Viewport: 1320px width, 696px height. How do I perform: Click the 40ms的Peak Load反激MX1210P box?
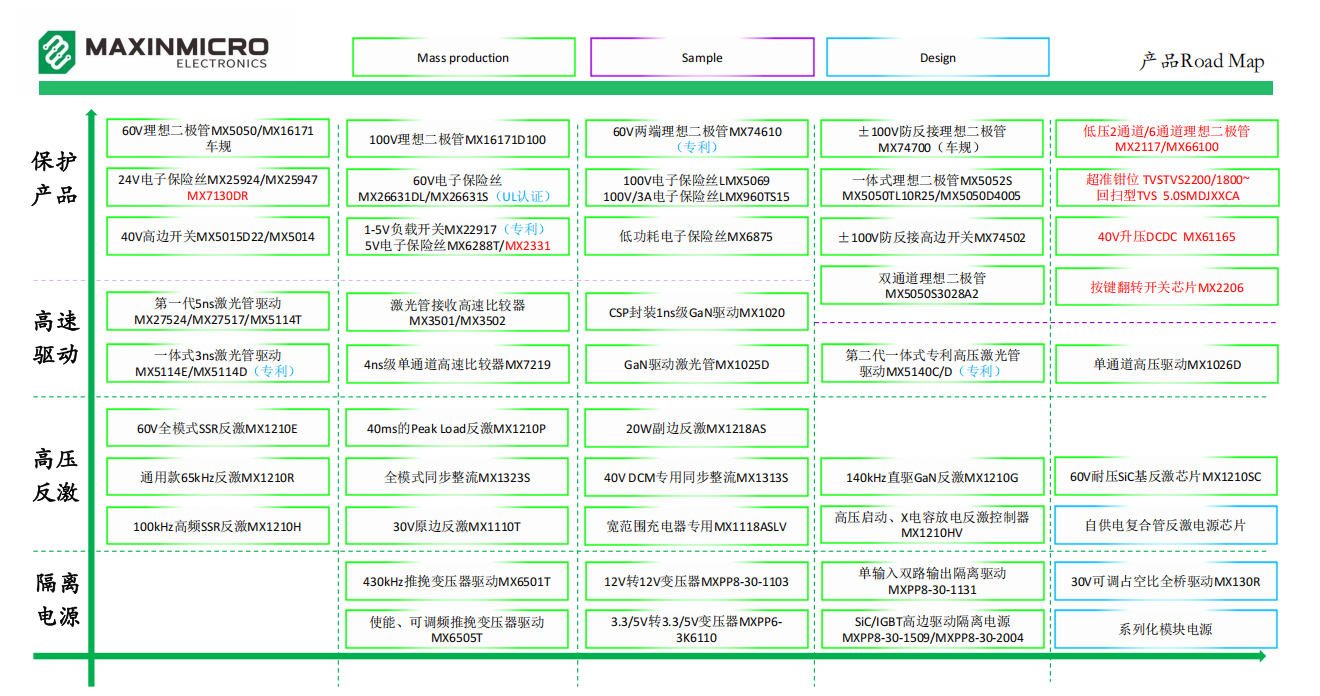[x=457, y=428]
